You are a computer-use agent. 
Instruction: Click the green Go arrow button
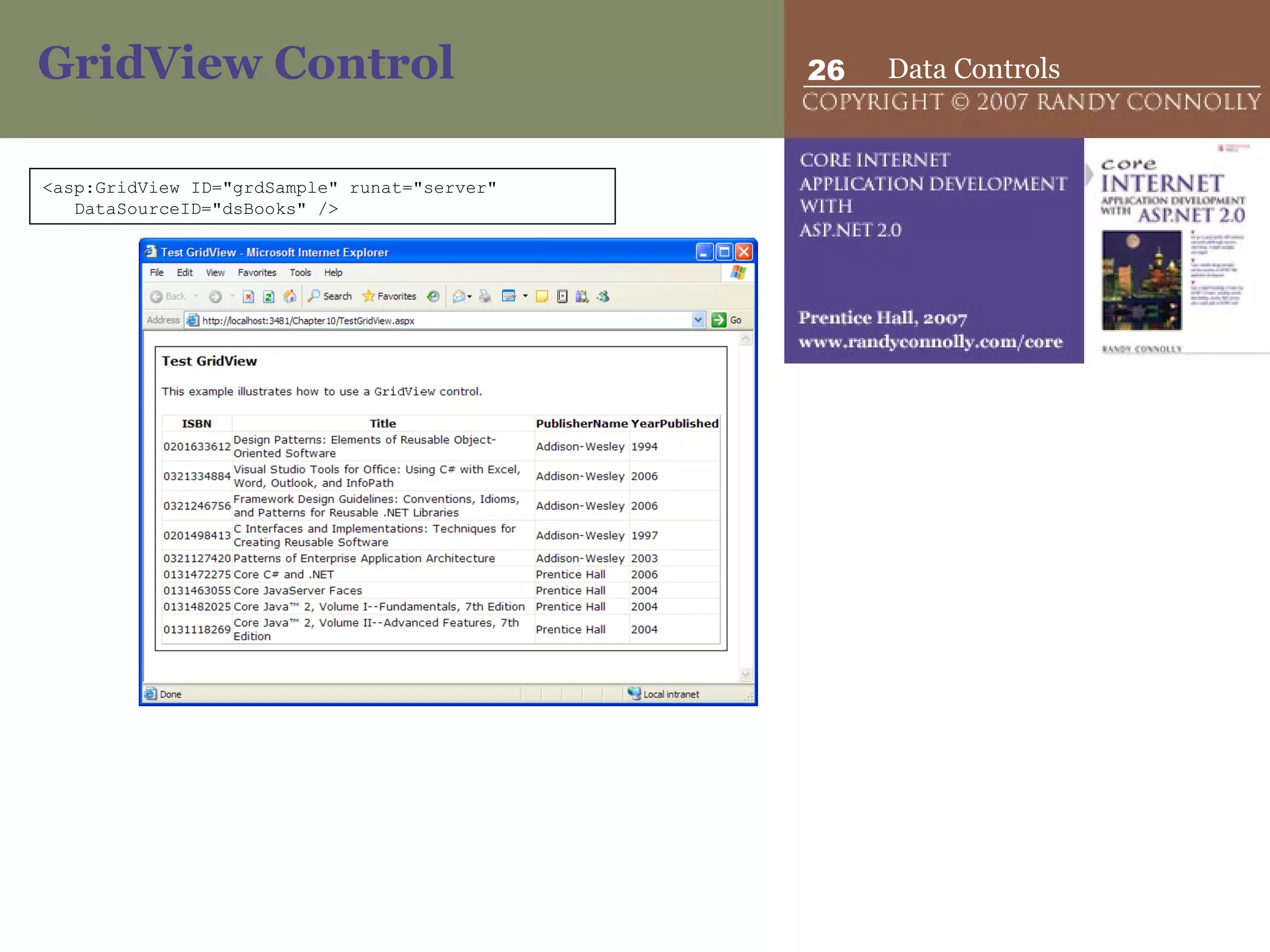pyautogui.click(x=719, y=320)
